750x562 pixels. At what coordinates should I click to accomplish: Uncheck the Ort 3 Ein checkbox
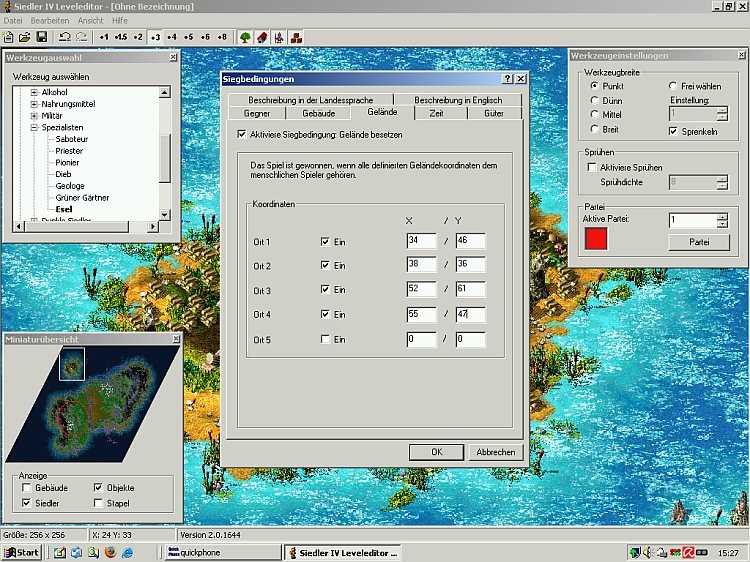[325, 289]
